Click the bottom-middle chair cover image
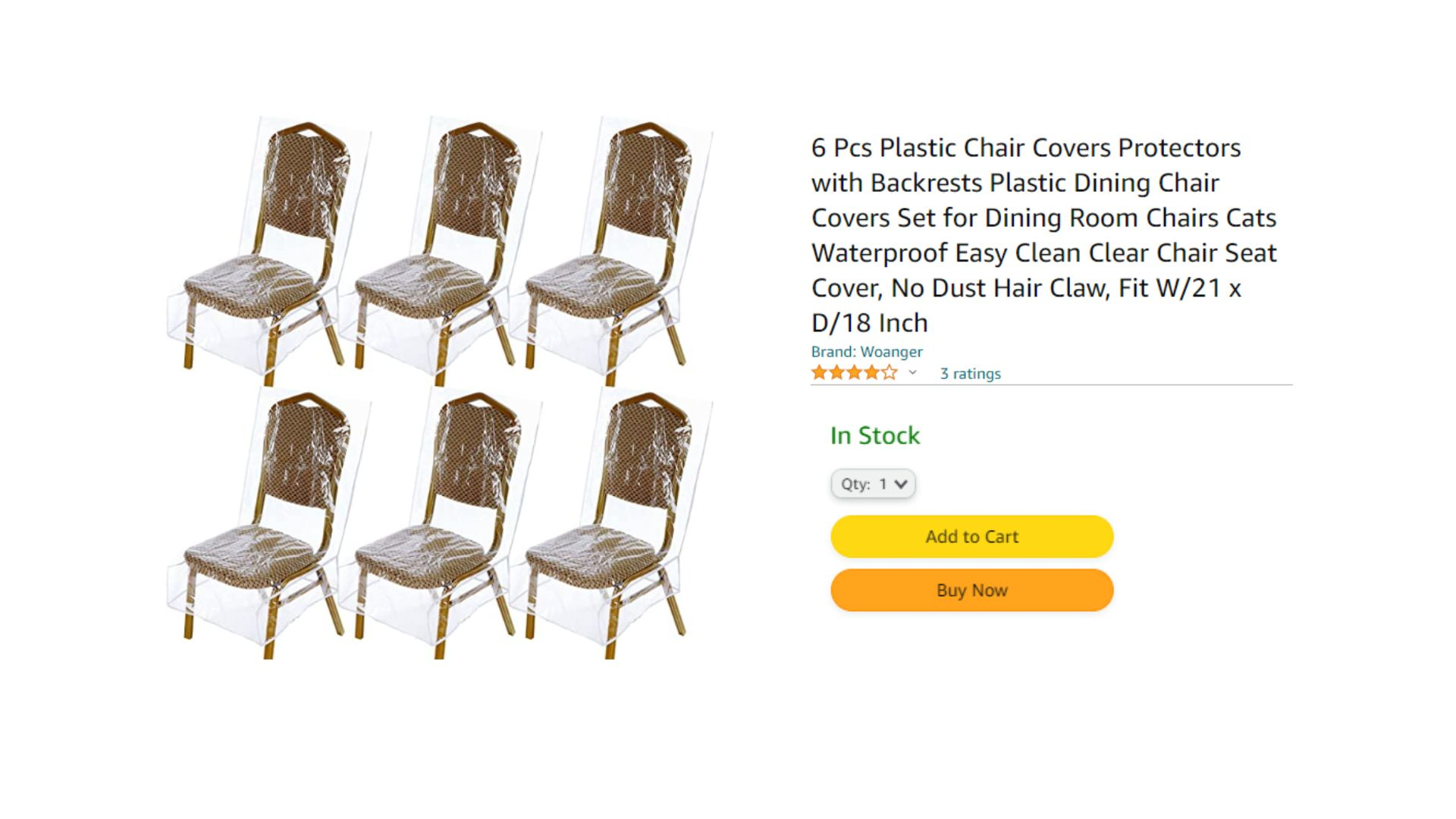Viewport: 1456px width, 819px height. 440,523
